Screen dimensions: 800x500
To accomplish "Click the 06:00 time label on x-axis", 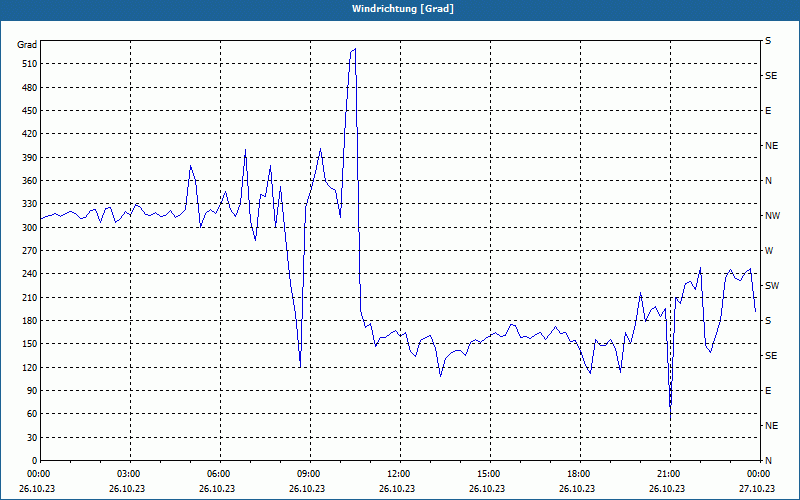I will (x=217, y=474).
